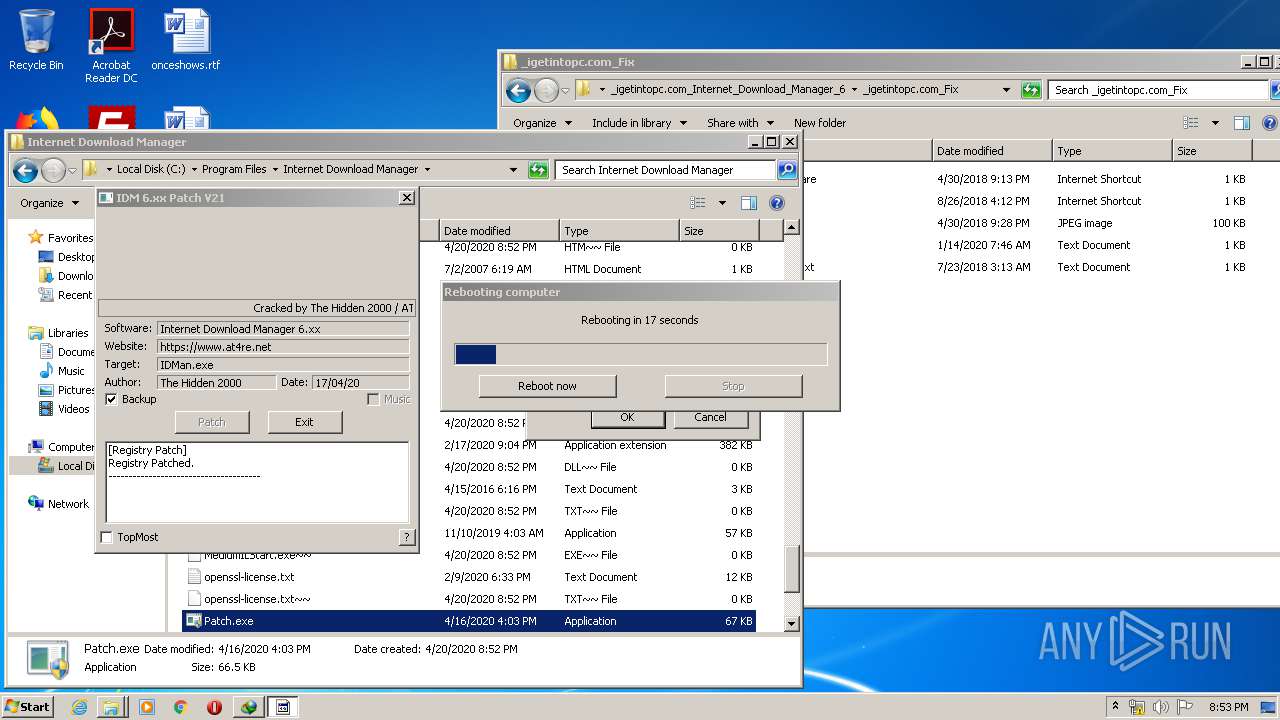Sort by Date modified in Internet Download Manager list
Viewport: 1280px width, 720px height.
coord(498,231)
